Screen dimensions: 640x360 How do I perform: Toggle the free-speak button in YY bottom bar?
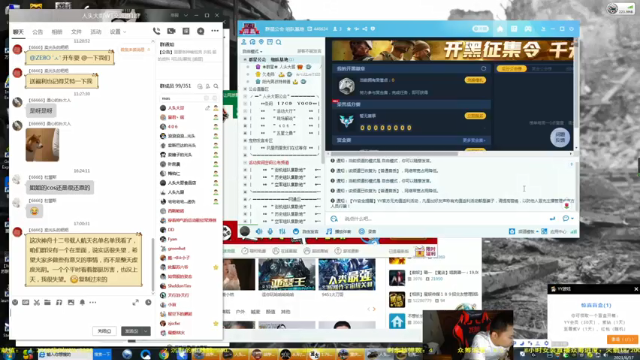point(306,231)
